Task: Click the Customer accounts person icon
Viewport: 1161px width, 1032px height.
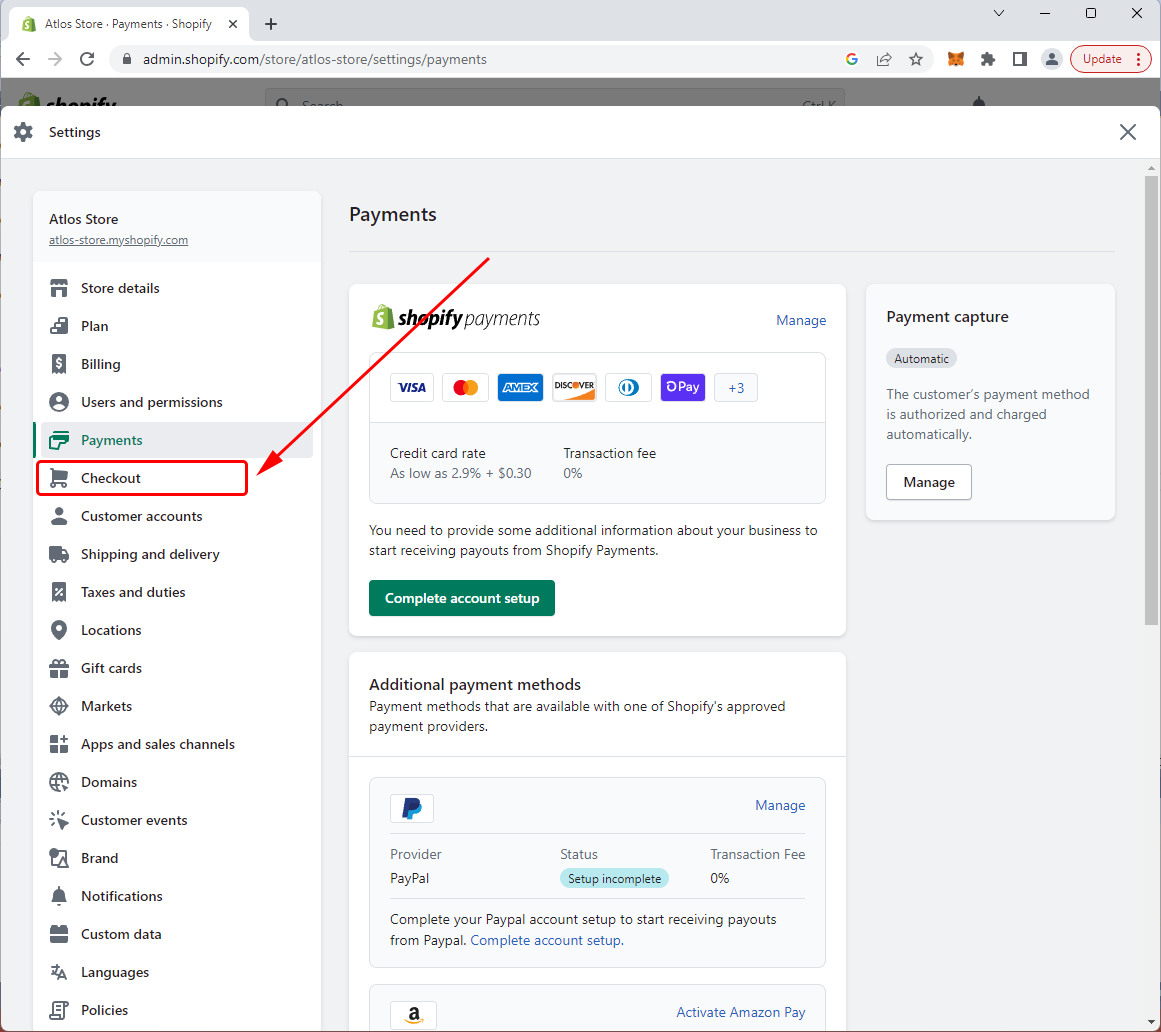Action: point(58,516)
